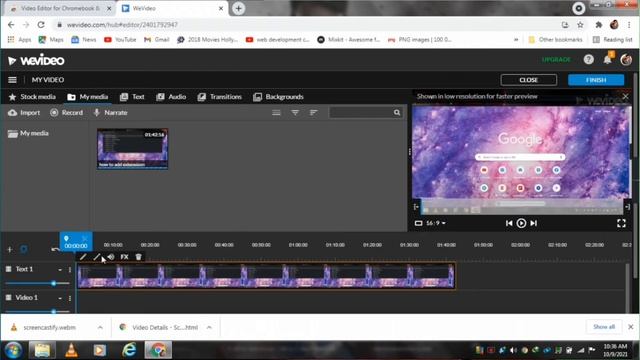Toggle the Video 1 track type icon
The height and width of the screenshot is (360, 640).
click(x=9, y=298)
